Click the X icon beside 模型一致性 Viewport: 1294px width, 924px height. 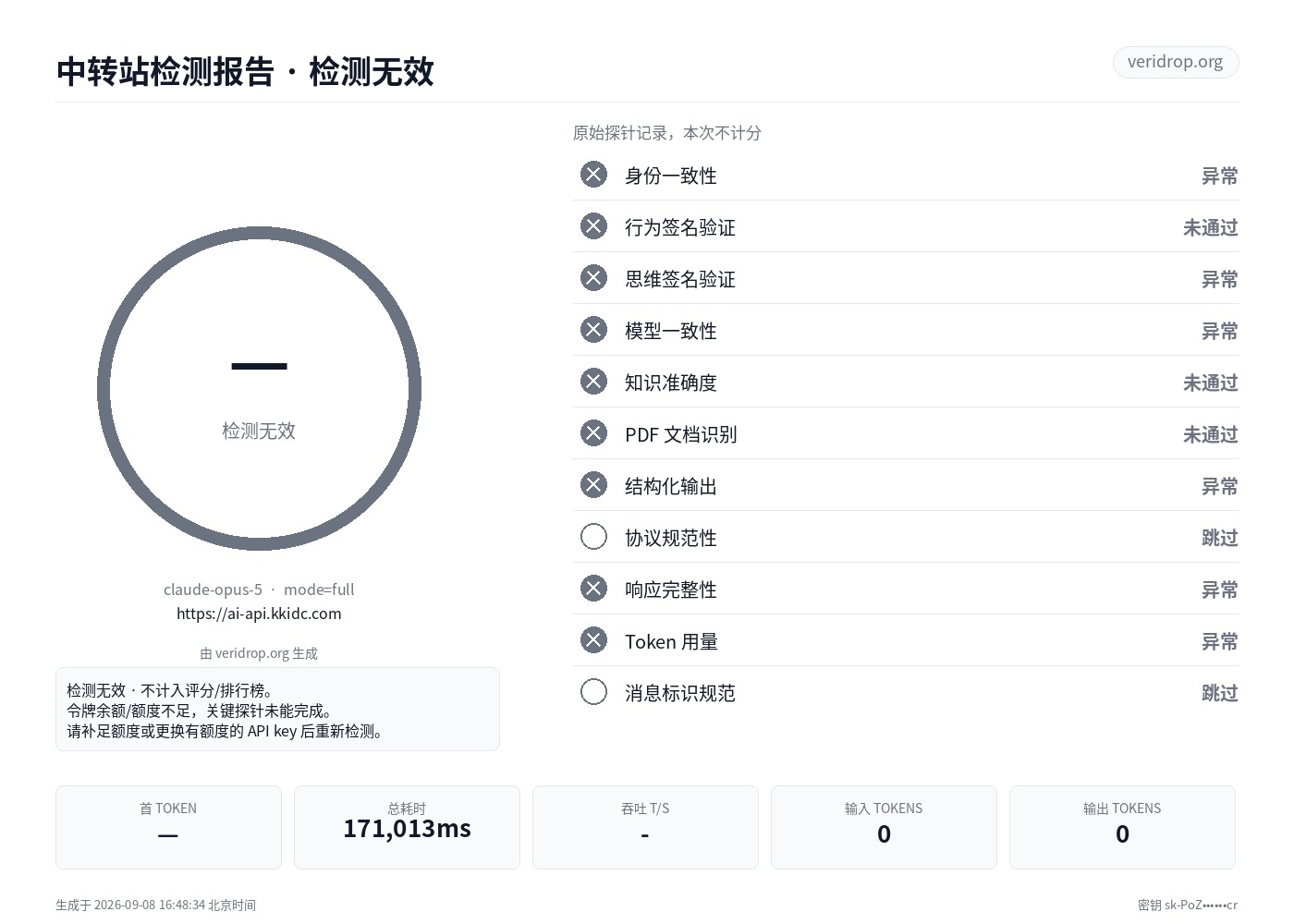(x=593, y=330)
